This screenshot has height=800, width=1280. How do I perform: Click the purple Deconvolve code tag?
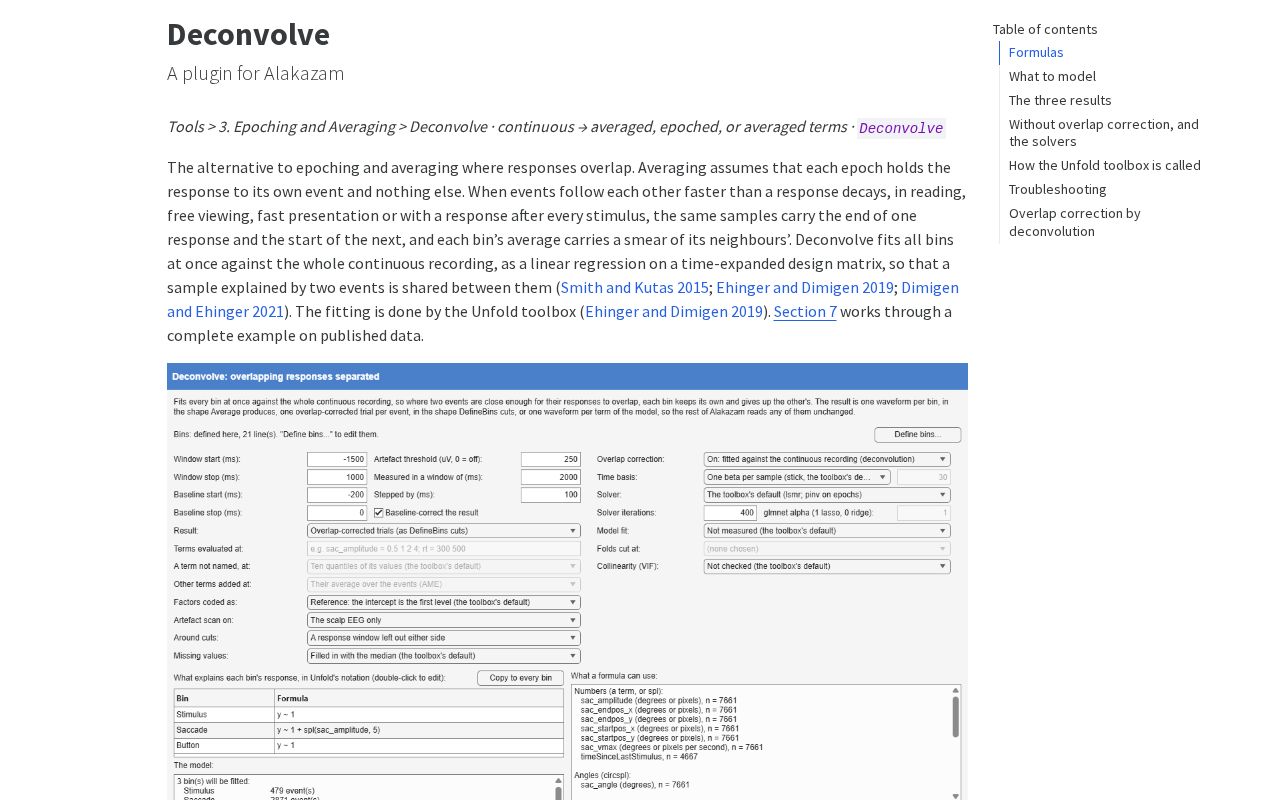coord(901,128)
